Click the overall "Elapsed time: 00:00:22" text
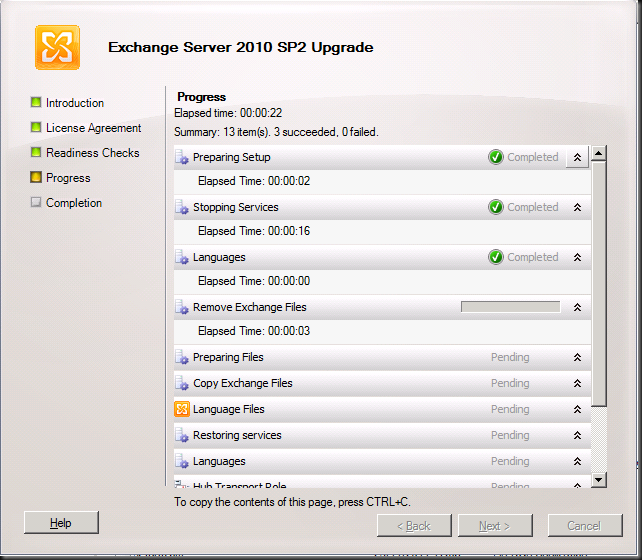Viewport: 642px width, 560px height. pyautogui.click(x=228, y=113)
